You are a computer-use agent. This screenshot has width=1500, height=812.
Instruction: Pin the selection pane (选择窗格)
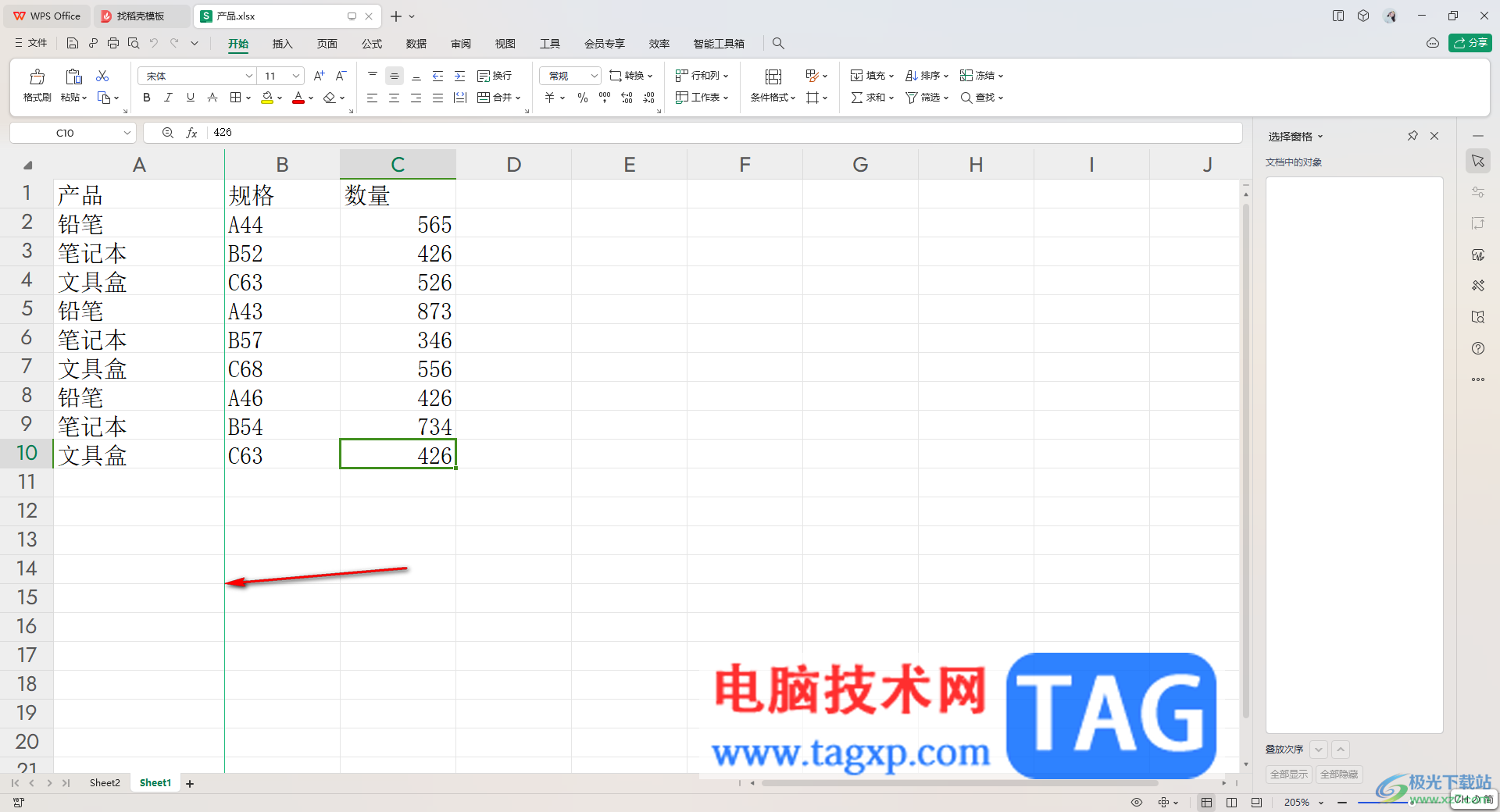[x=1412, y=136]
